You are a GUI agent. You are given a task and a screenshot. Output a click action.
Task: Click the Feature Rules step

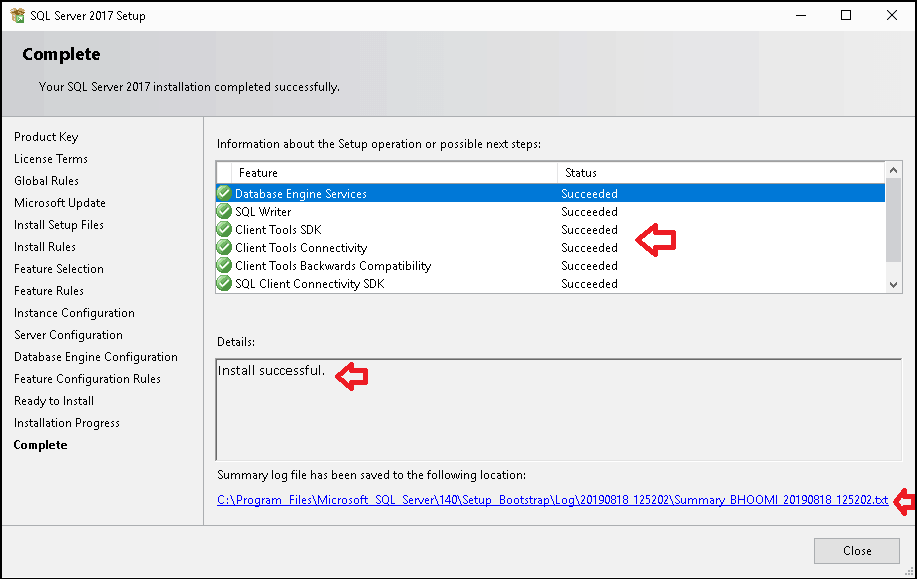point(49,291)
